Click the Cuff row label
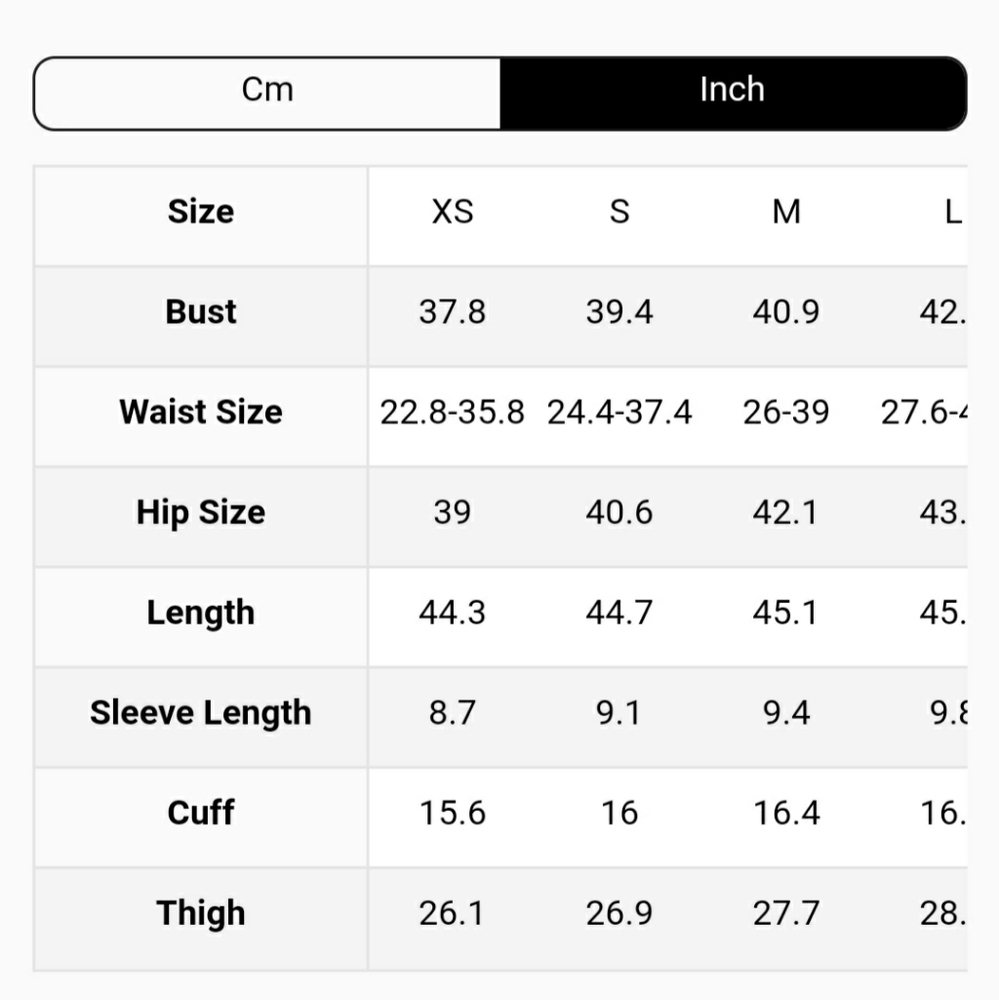999x1000 pixels. coord(201,813)
